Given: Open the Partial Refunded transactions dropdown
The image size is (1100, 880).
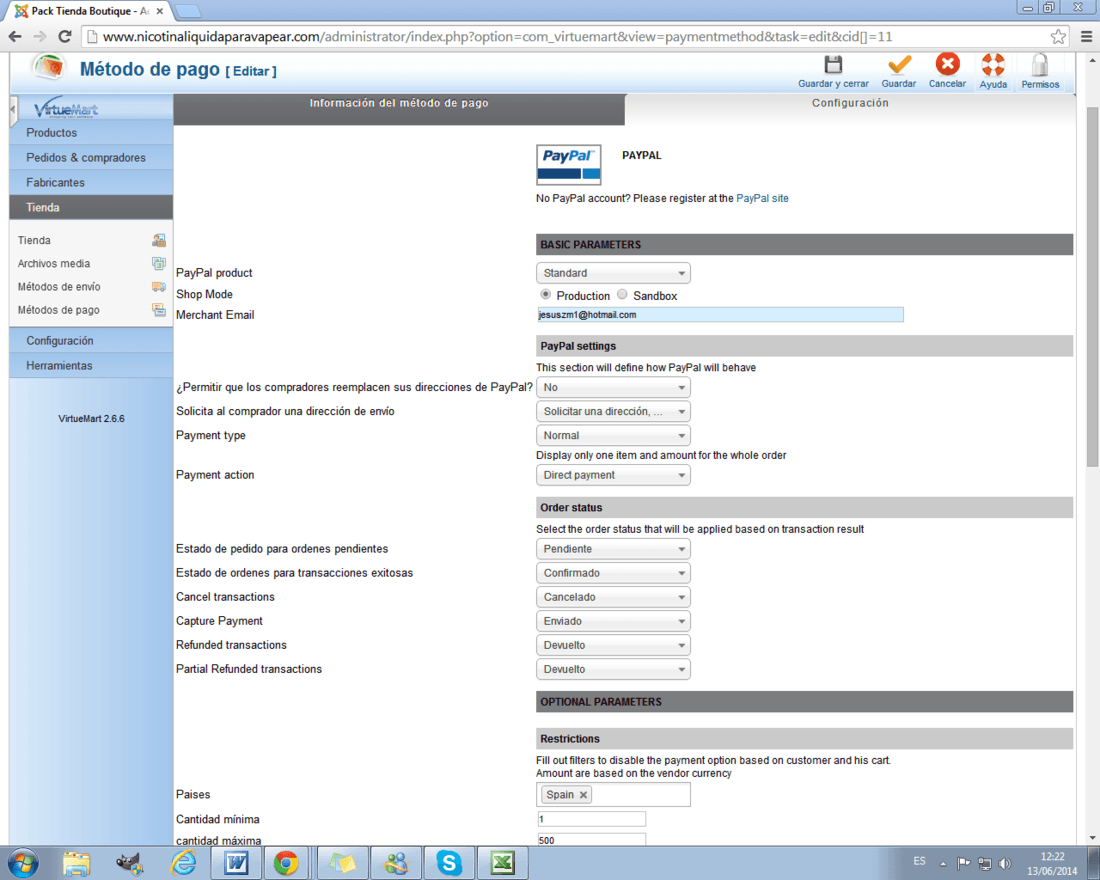Looking at the screenshot, I should [x=612, y=669].
